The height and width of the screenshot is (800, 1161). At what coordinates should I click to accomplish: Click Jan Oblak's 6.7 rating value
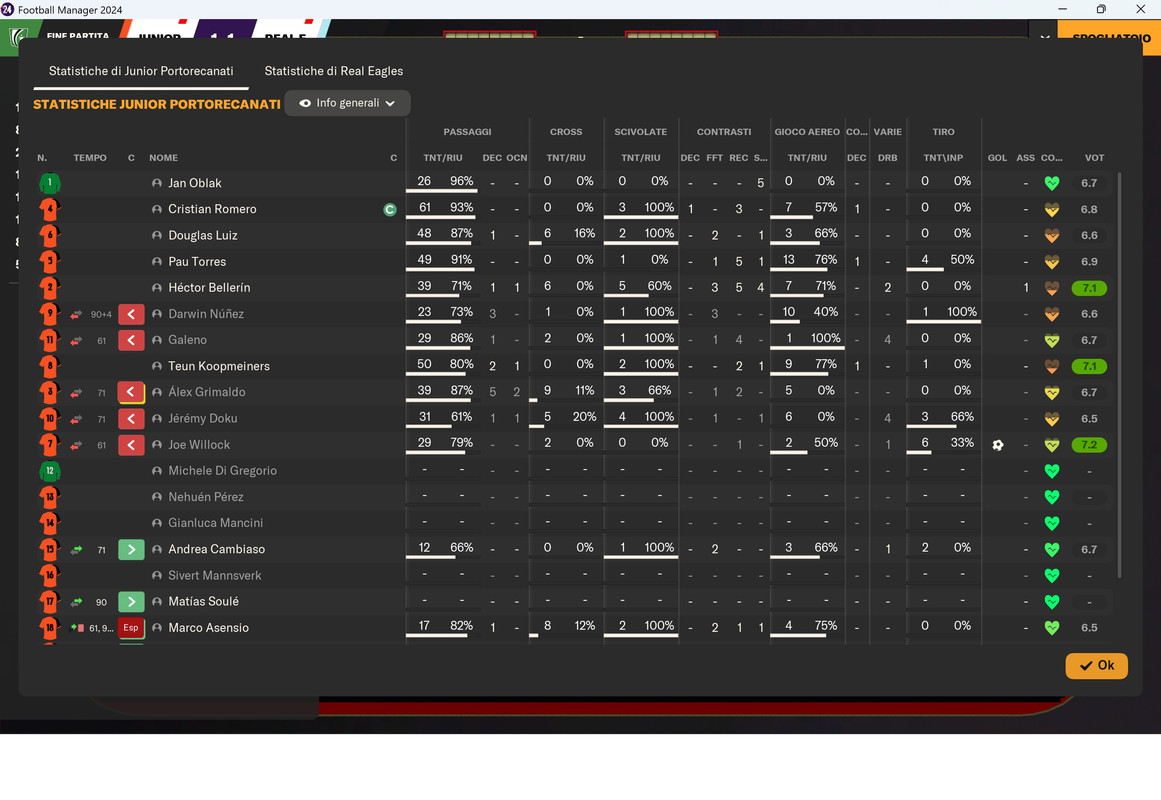[x=1089, y=183]
